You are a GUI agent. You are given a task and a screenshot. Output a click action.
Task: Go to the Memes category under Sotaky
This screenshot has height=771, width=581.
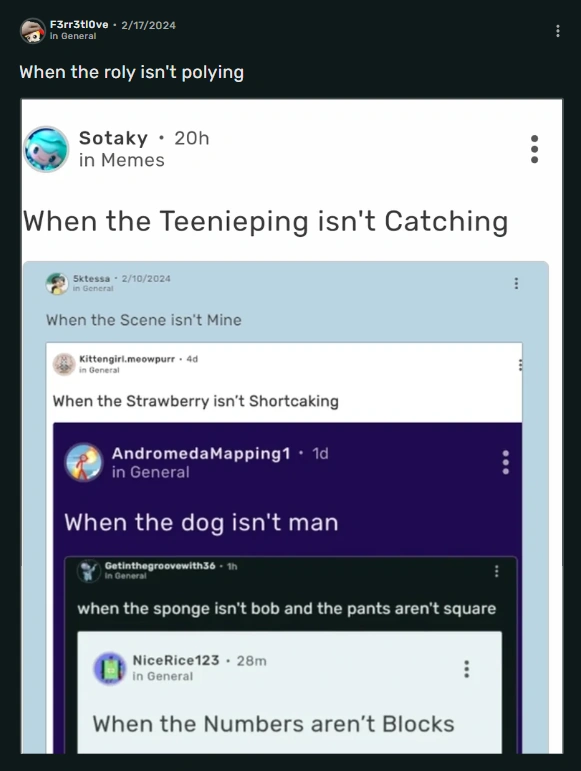pyautogui.click(x=133, y=160)
